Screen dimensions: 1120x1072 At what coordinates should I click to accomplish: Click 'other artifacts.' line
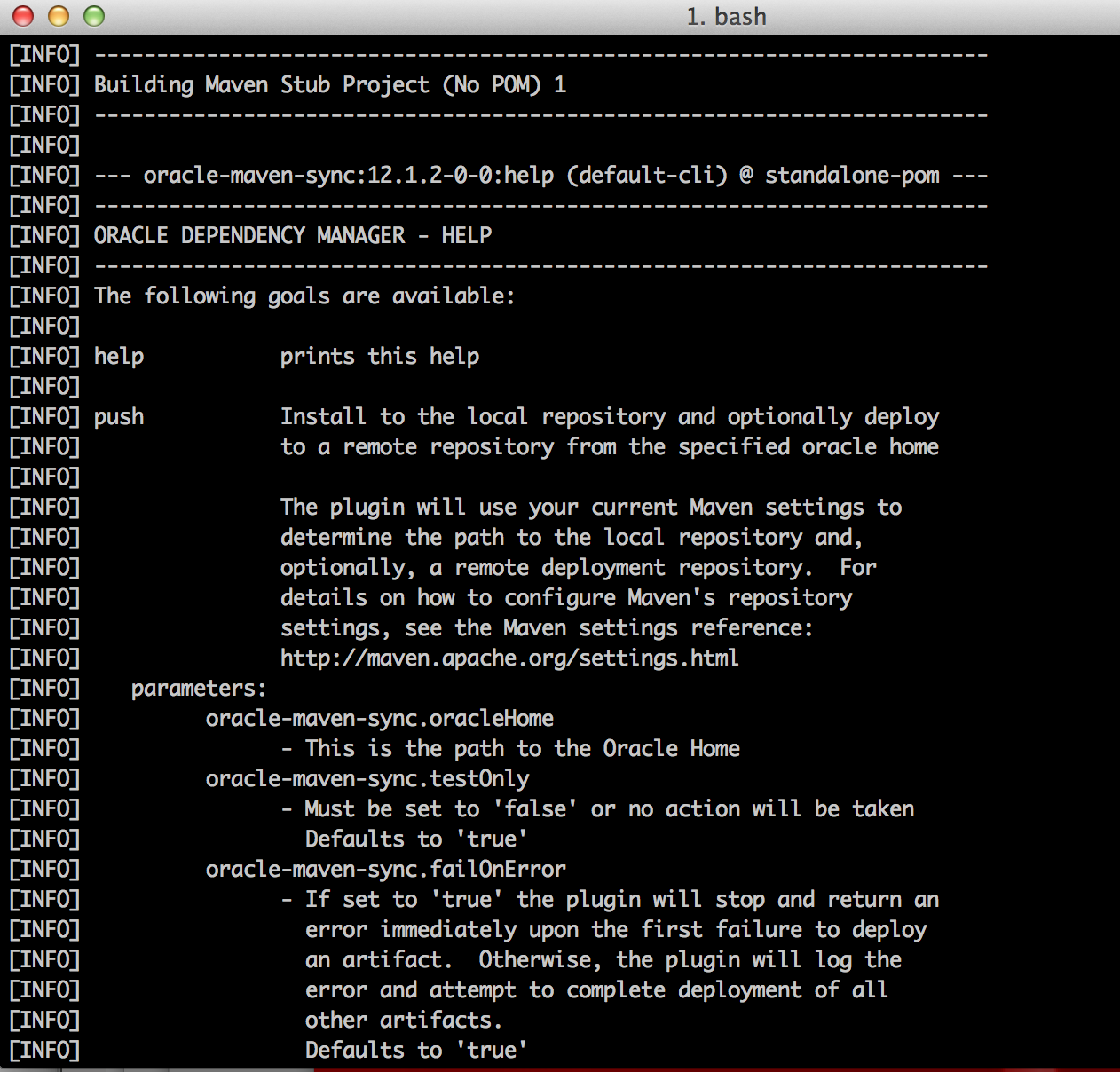coord(404,1021)
